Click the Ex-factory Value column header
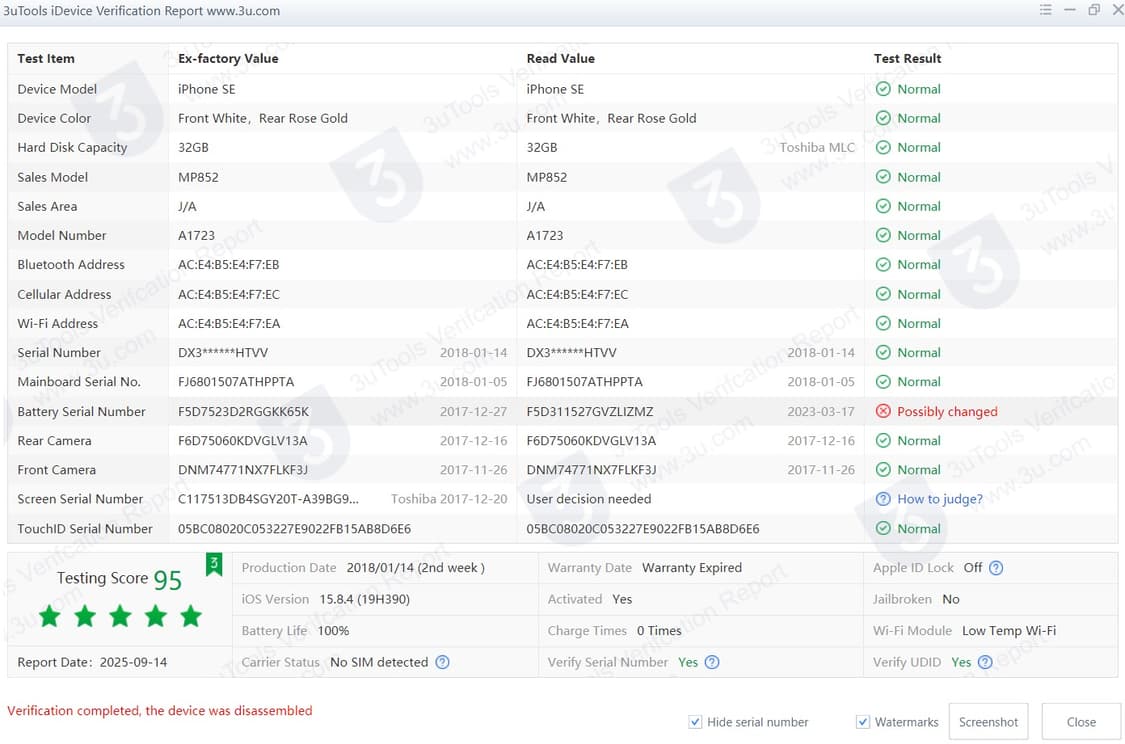 tap(228, 59)
